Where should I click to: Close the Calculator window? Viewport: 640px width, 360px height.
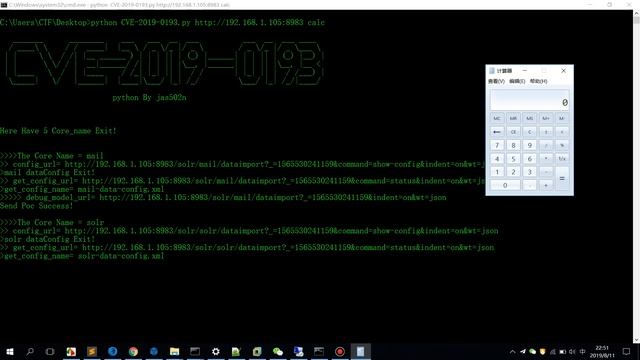coord(564,71)
